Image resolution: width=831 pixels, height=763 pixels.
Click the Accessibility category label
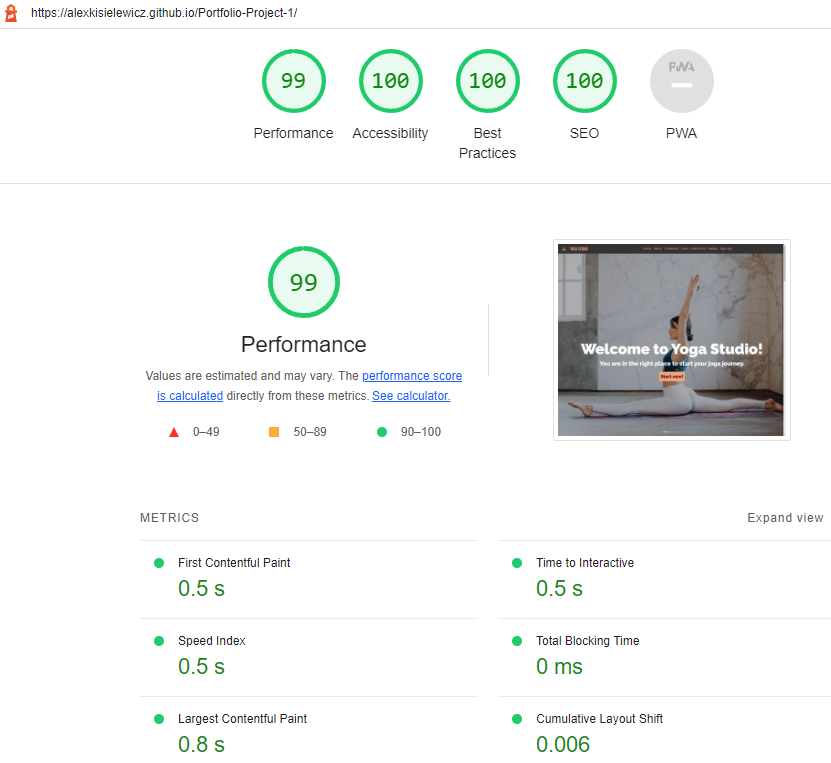[x=391, y=133]
